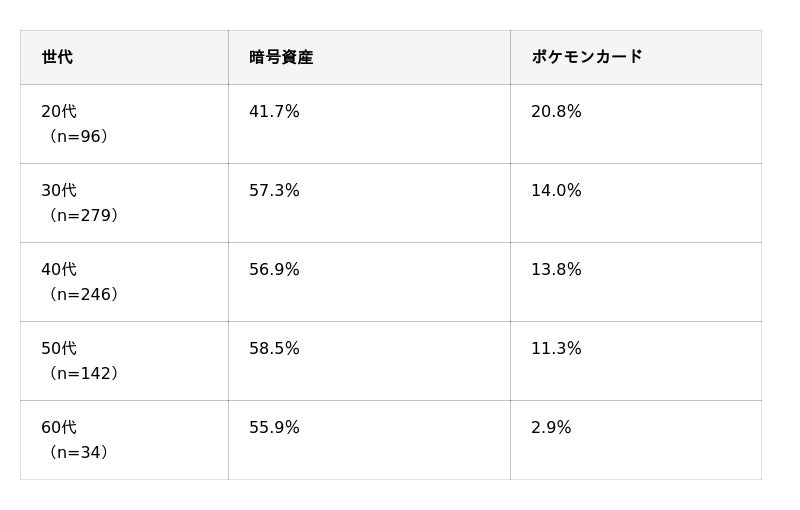
Task: Select the 40代 row label
Action: 59,270
